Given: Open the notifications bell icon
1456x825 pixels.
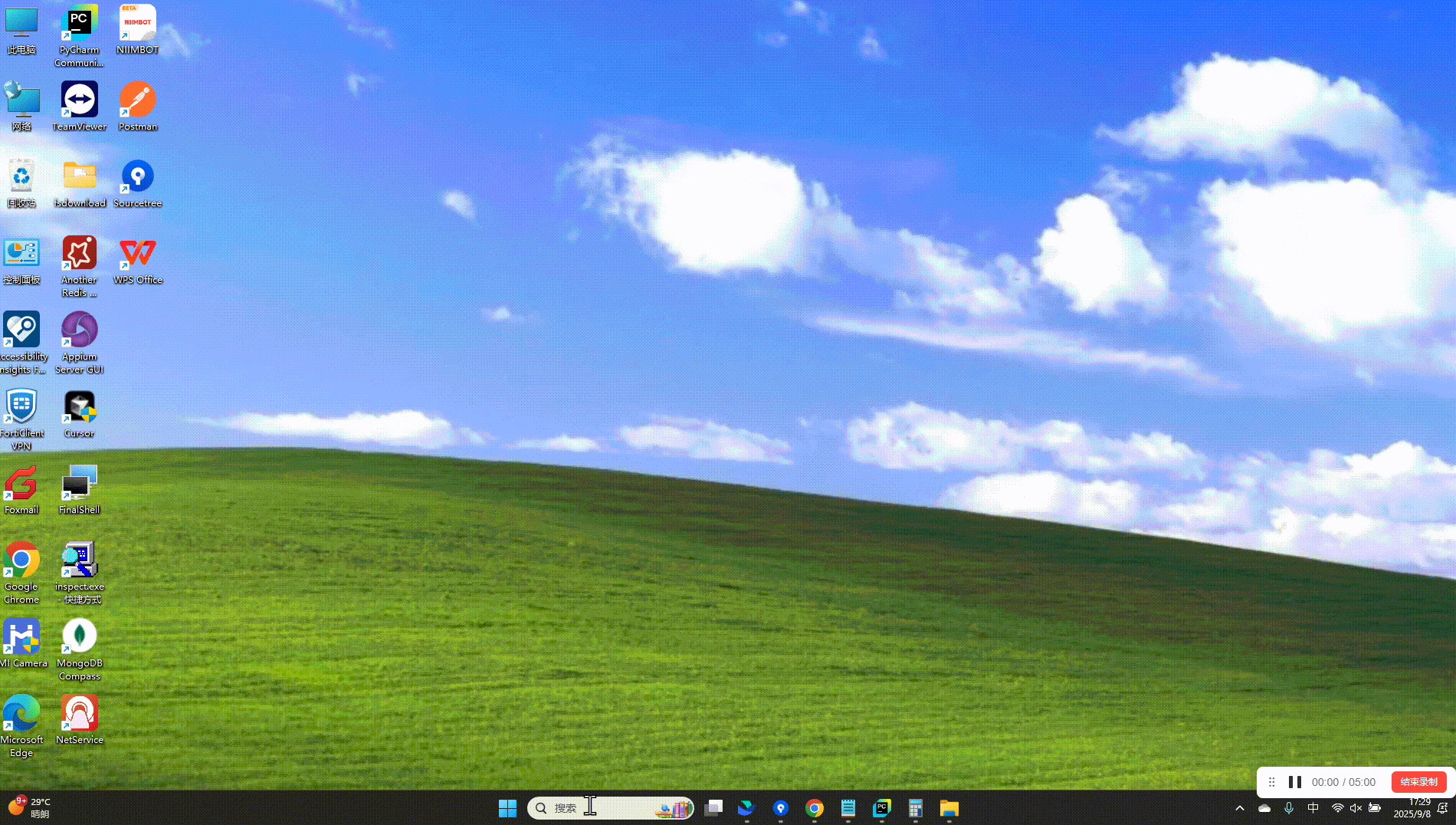Looking at the screenshot, I should click(1443, 808).
